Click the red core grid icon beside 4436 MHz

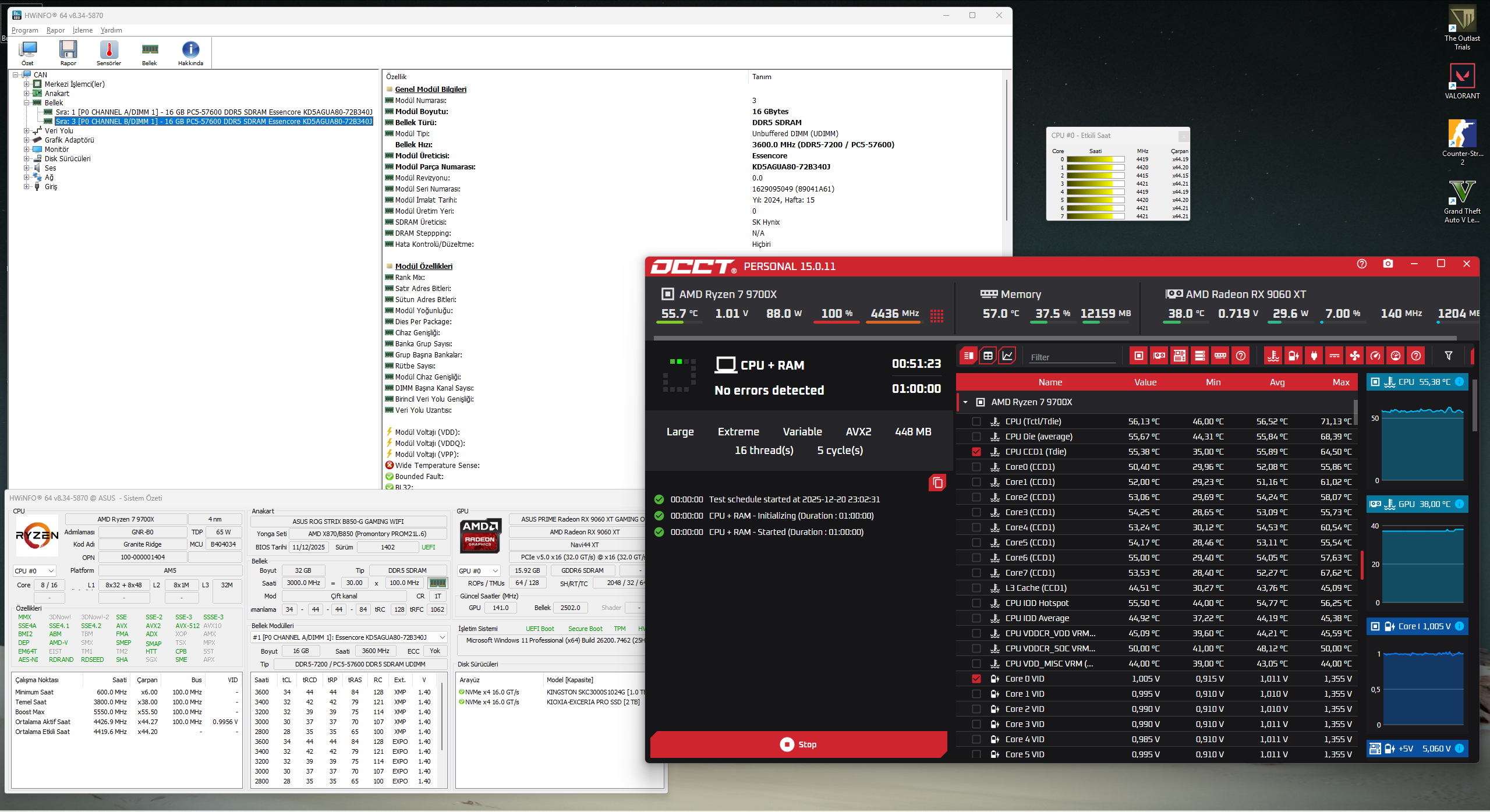tap(937, 315)
